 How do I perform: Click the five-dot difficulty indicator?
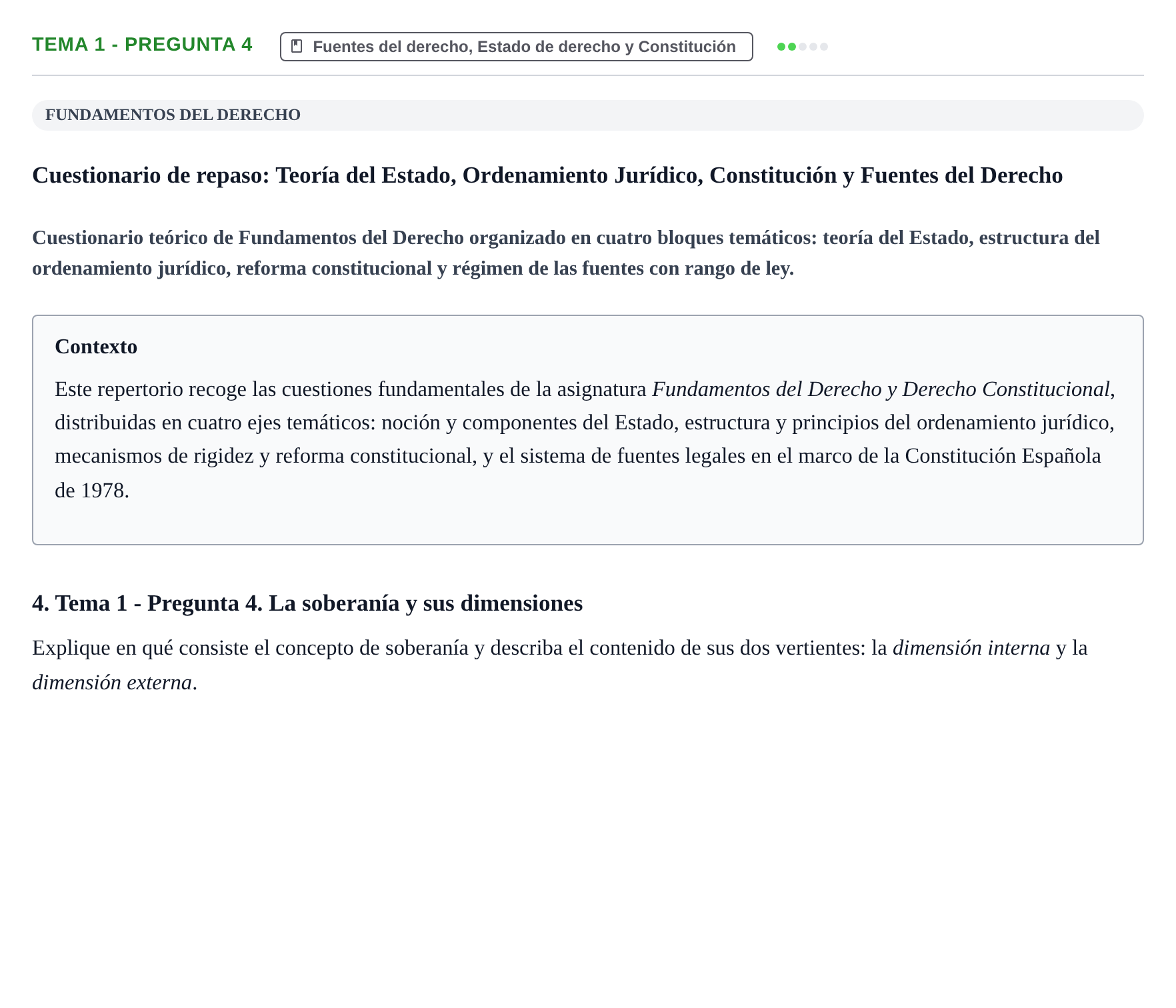(x=803, y=47)
